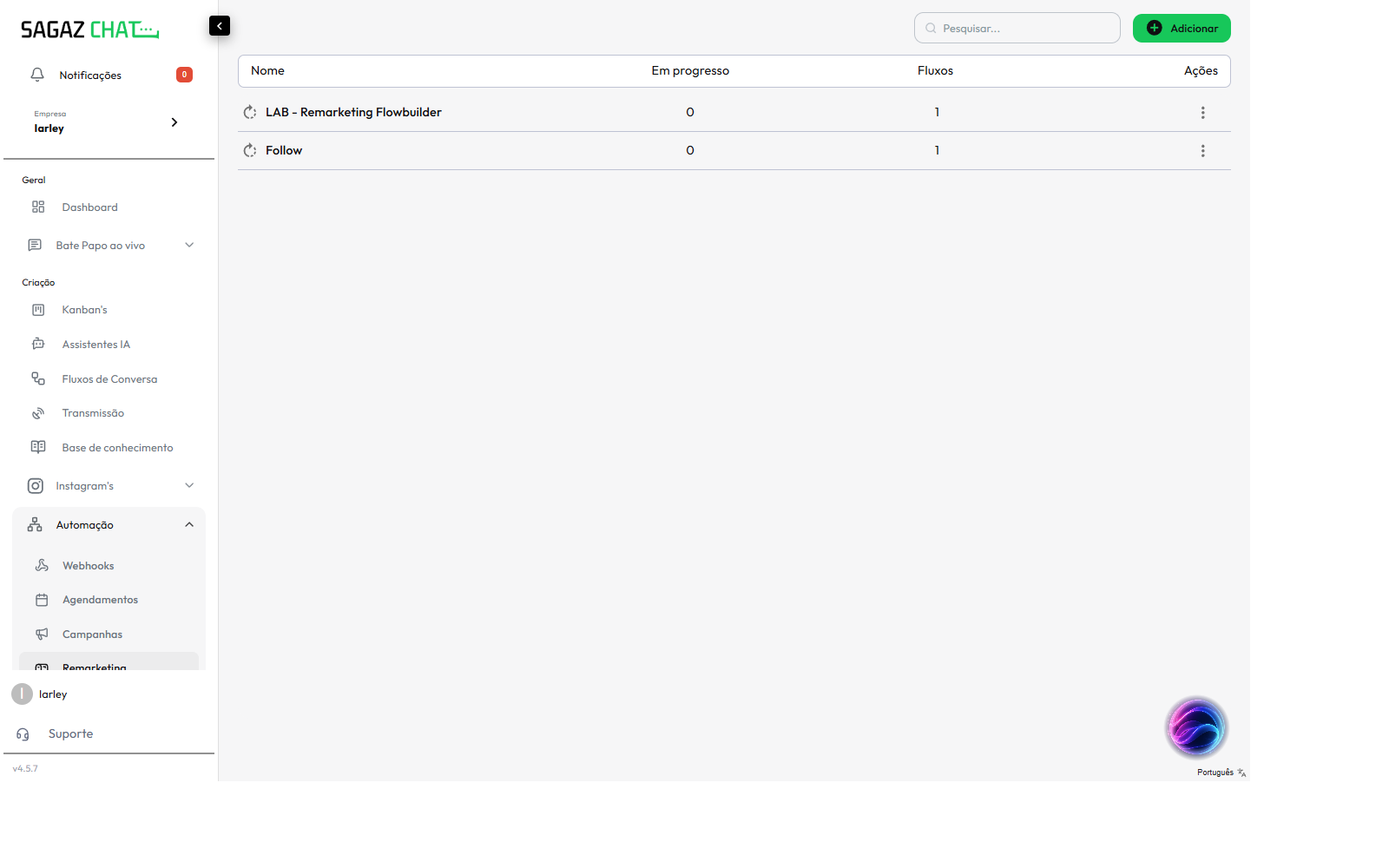Open the three-dot actions menu for Follow
This screenshot has width=1389, height=868.
(1202, 151)
